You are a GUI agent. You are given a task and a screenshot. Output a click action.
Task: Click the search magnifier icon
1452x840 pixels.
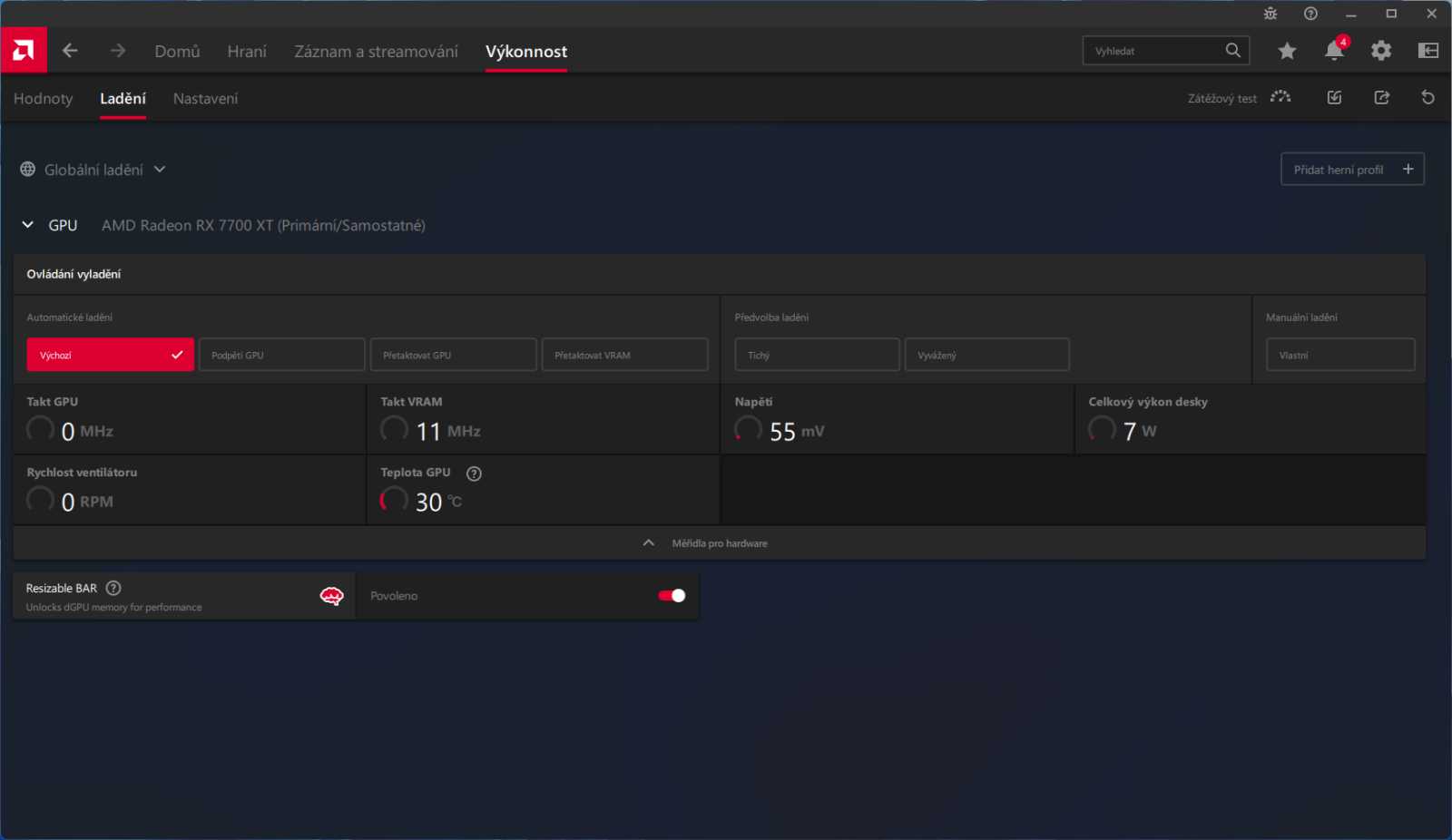click(x=1232, y=51)
